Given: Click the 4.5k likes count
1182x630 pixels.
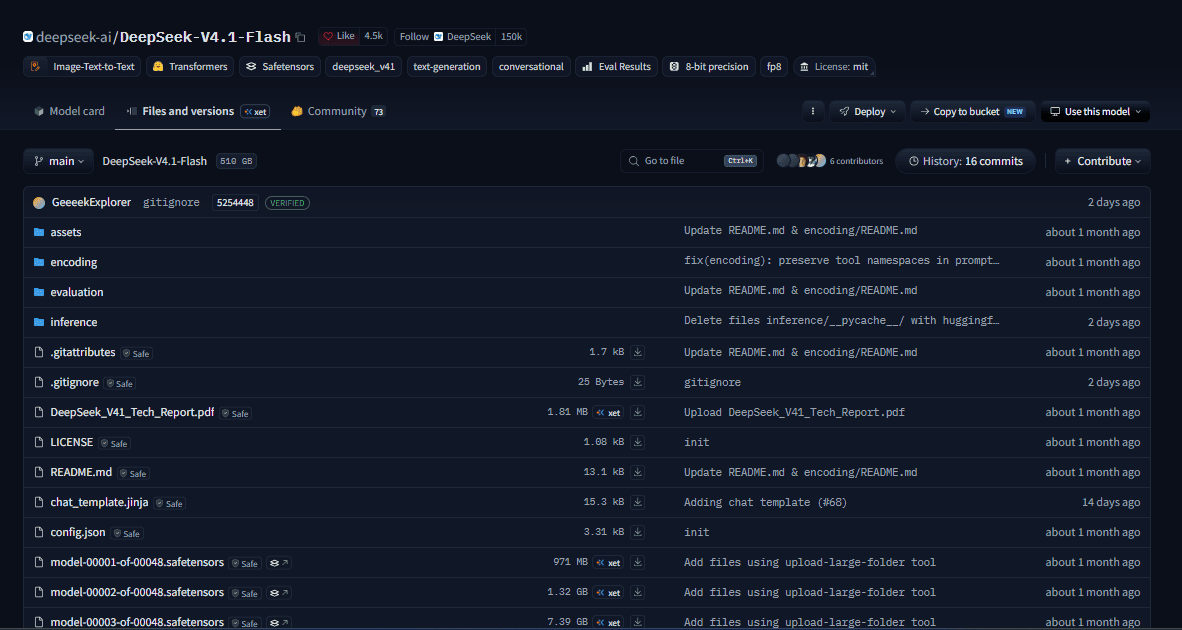Looking at the screenshot, I should tap(373, 36).
